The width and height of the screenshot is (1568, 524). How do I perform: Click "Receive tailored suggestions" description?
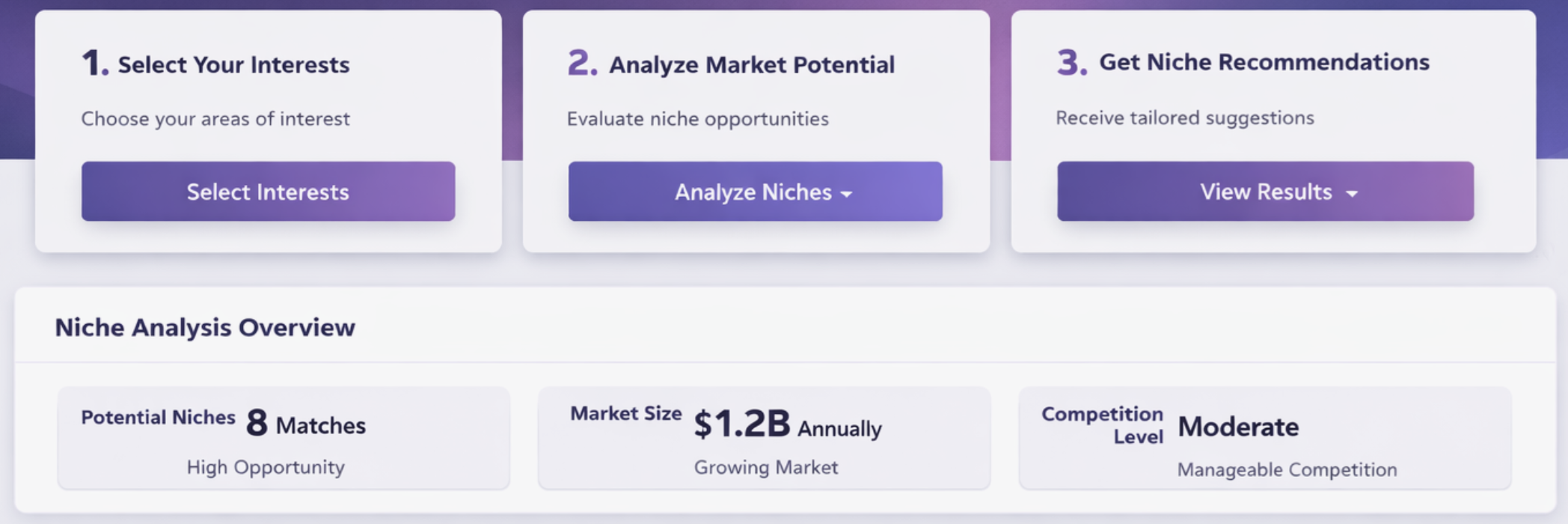[1184, 118]
